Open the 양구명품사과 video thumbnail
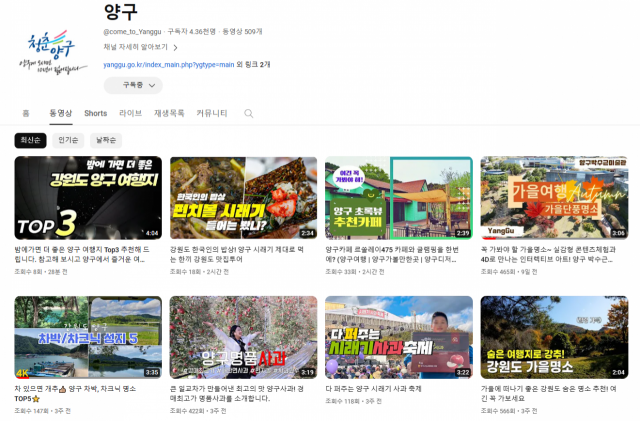The height and width of the screenshot is (421, 640). (x=243, y=336)
